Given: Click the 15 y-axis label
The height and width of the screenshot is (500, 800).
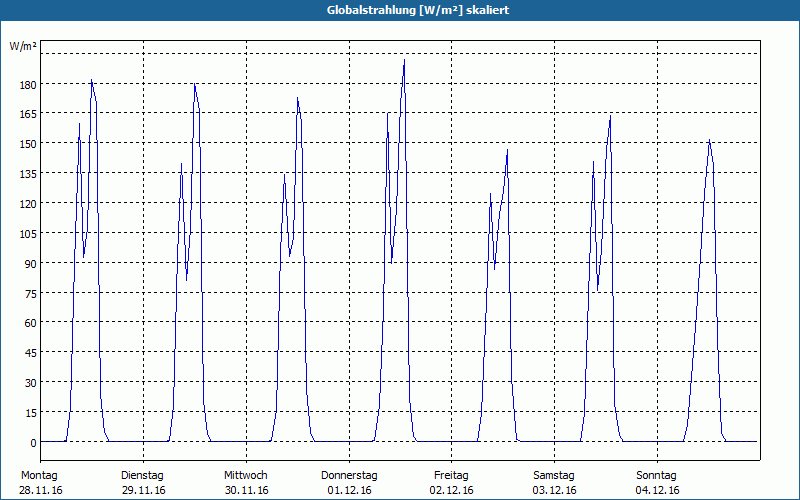Looking at the screenshot, I should pos(30,413).
